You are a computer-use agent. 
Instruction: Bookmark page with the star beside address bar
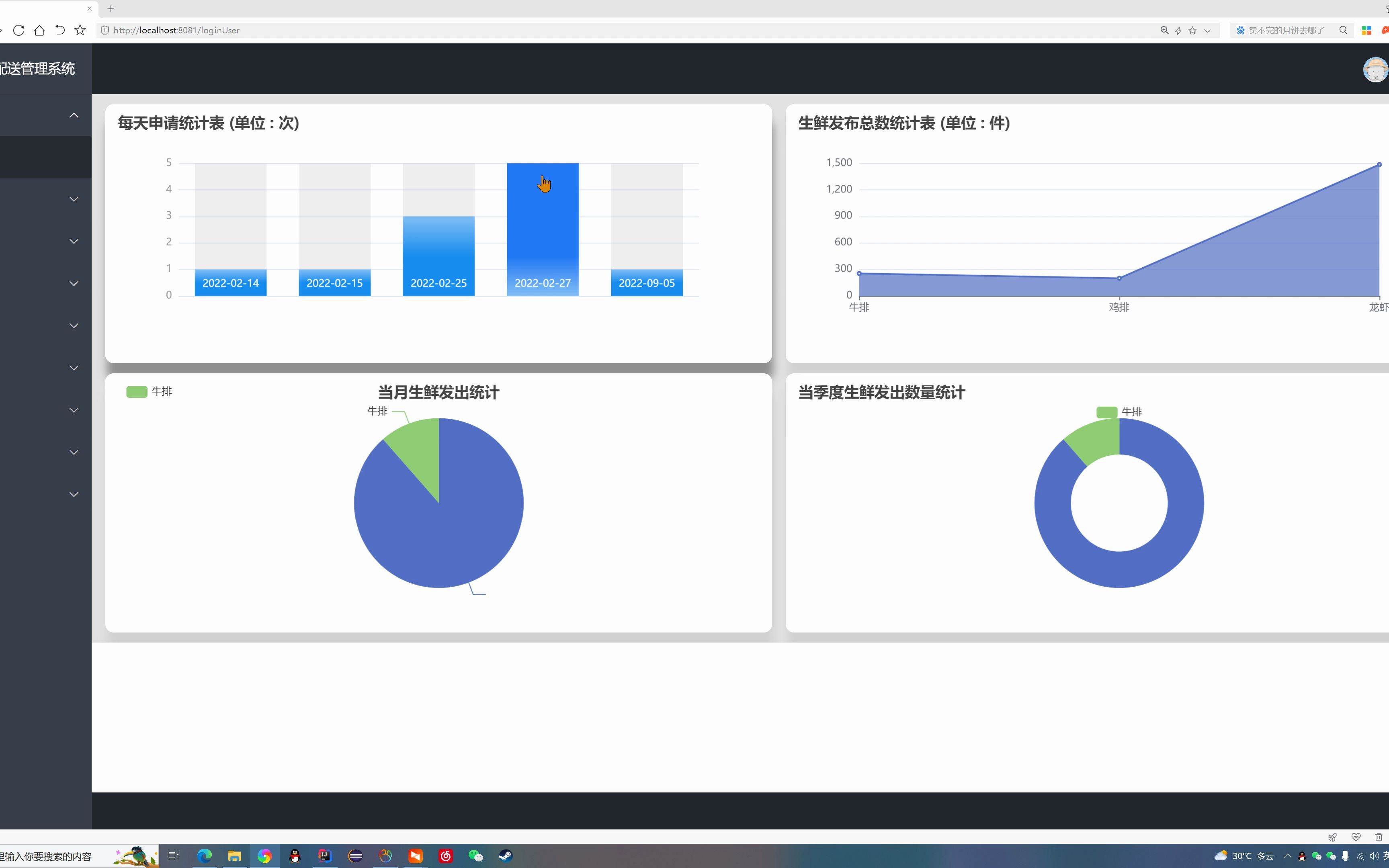point(80,30)
